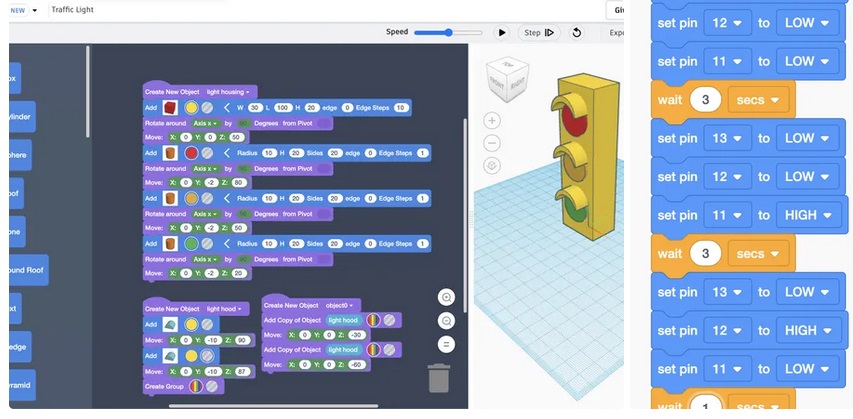The width and height of the screenshot is (853, 419).
Task: Toggle the hole option in Create Group block
Action: pos(212,386)
